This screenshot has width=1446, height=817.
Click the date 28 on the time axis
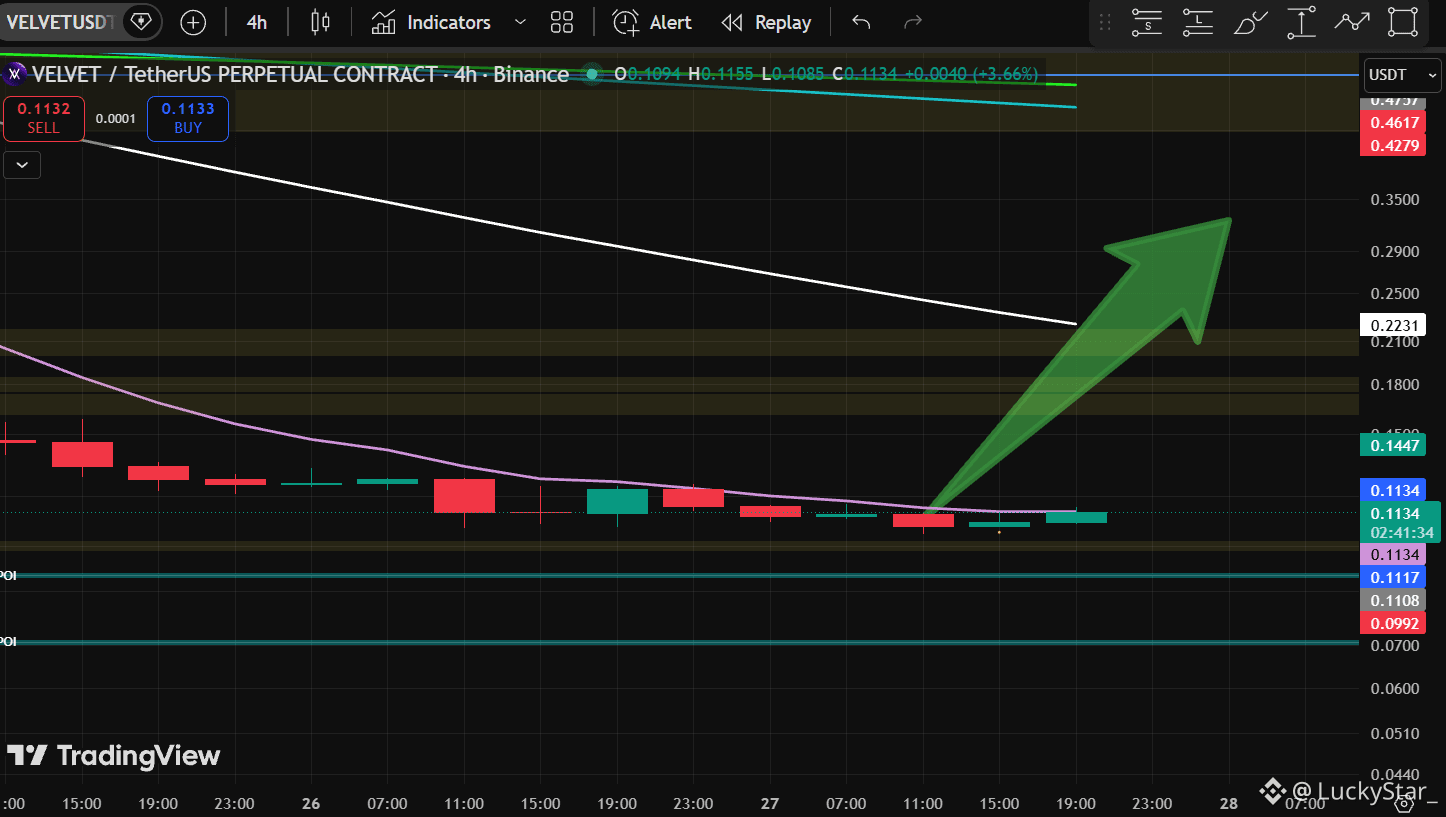click(1229, 803)
